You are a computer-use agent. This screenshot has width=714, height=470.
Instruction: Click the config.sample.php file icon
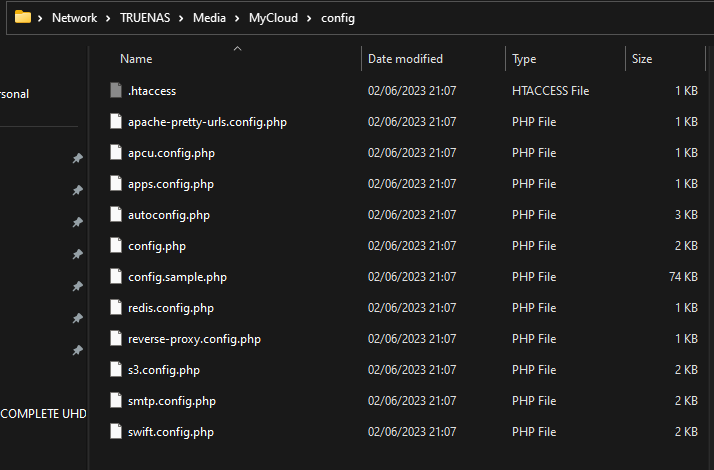click(x=116, y=276)
